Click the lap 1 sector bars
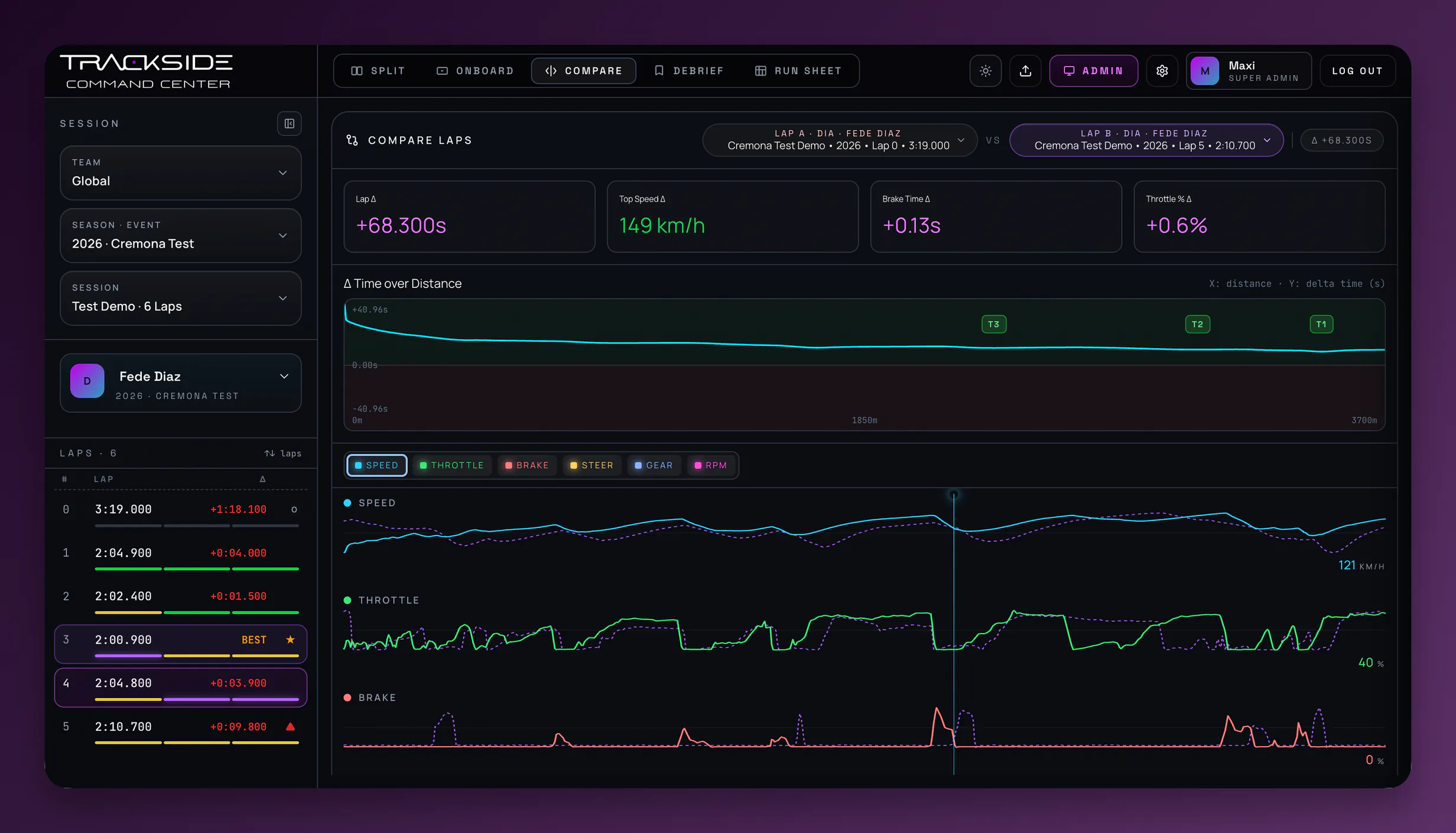 [x=197, y=569]
